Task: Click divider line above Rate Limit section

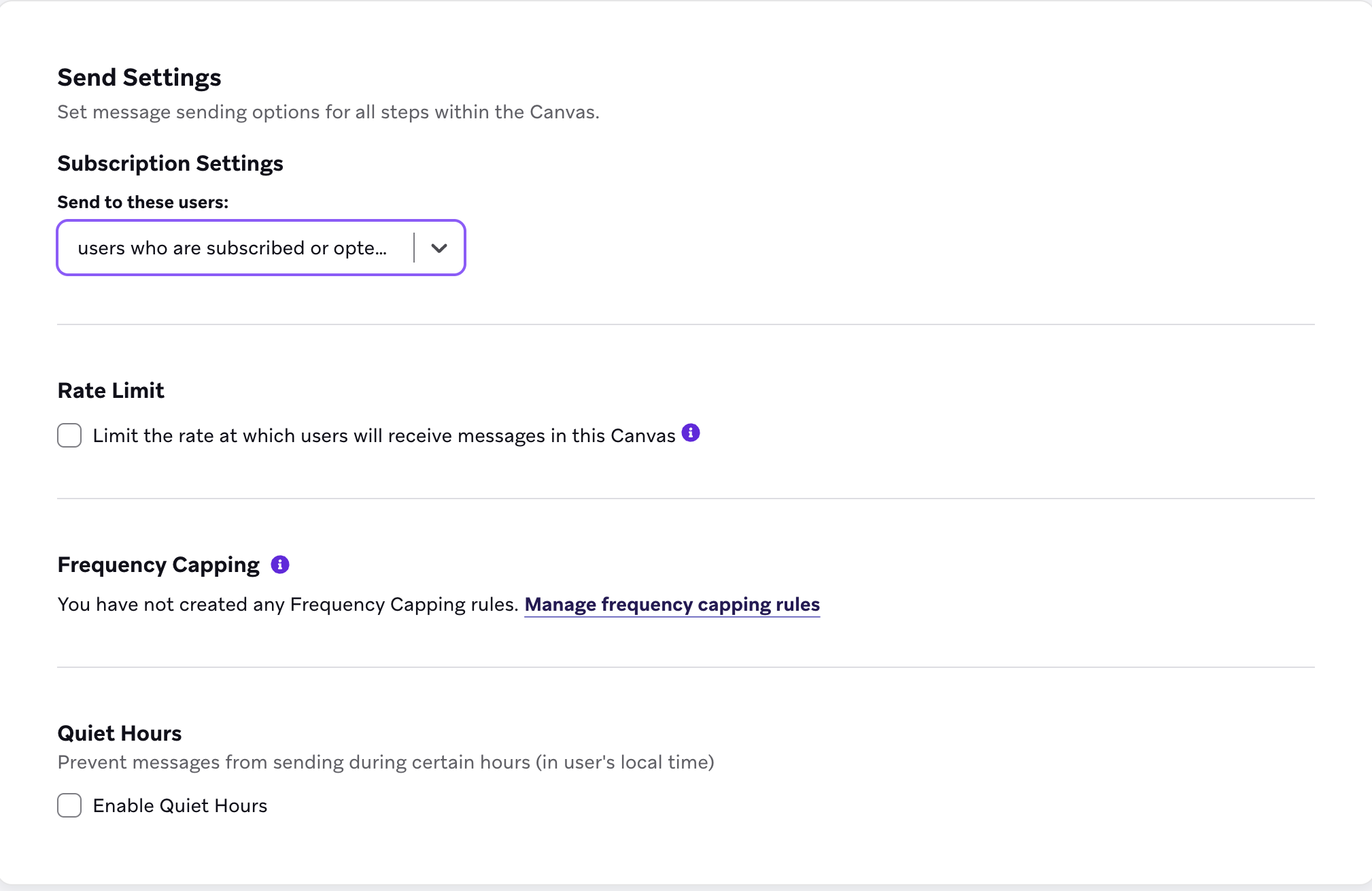Action: [685, 324]
